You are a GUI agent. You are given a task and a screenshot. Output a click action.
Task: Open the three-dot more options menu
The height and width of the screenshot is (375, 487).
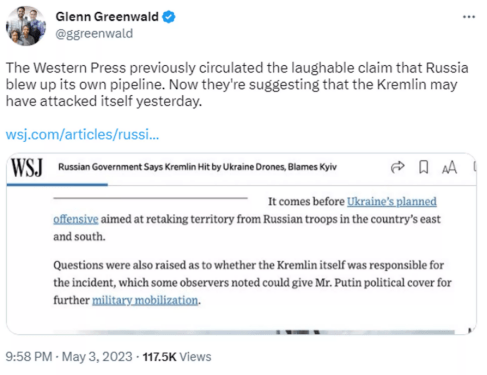click(x=469, y=17)
